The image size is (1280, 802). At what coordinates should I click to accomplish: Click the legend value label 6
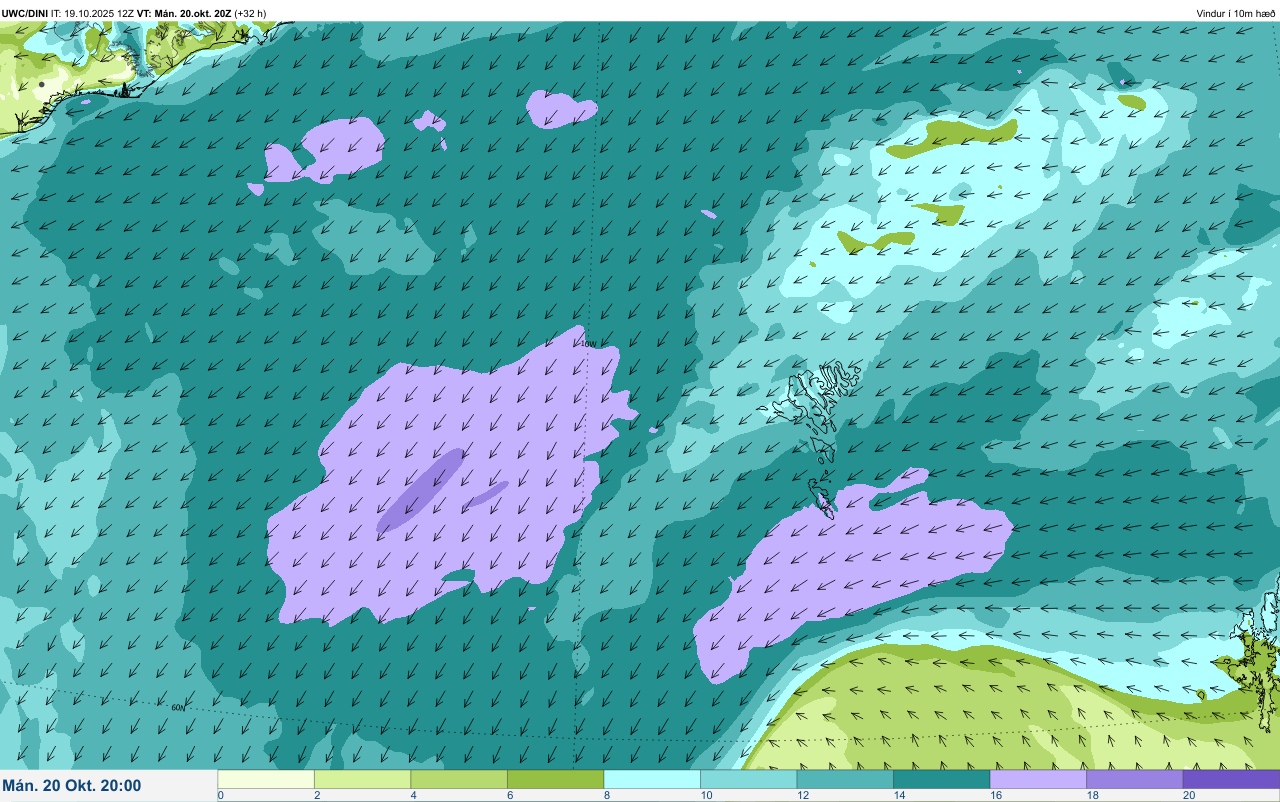pyautogui.click(x=509, y=796)
